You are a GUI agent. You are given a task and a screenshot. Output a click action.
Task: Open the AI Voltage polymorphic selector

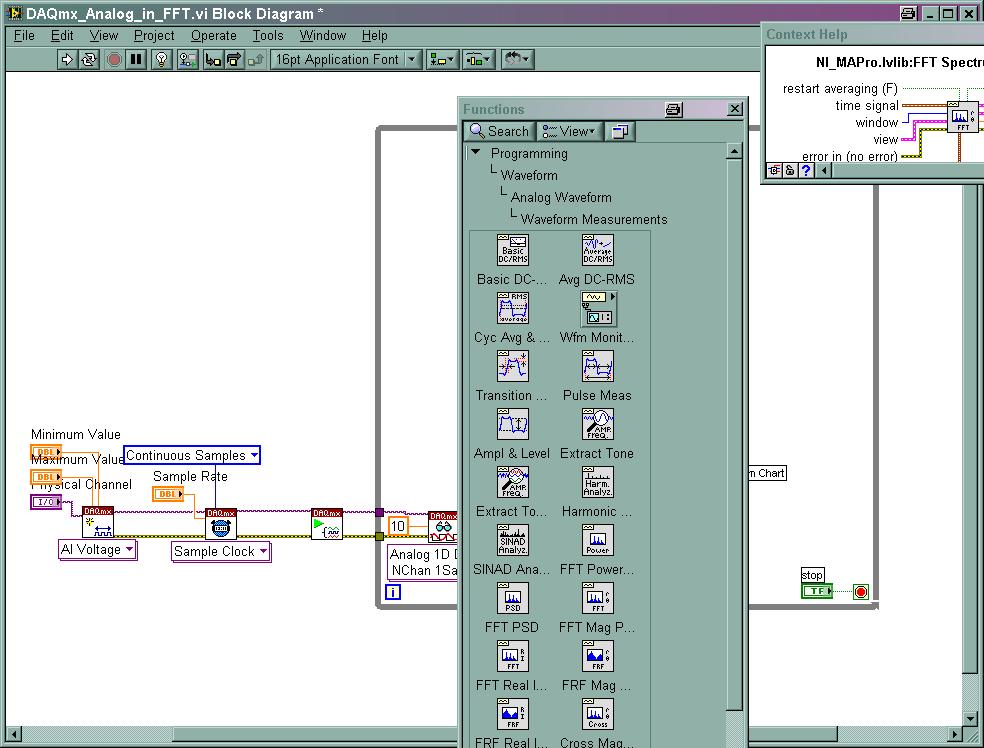pyautogui.click(x=97, y=550)
